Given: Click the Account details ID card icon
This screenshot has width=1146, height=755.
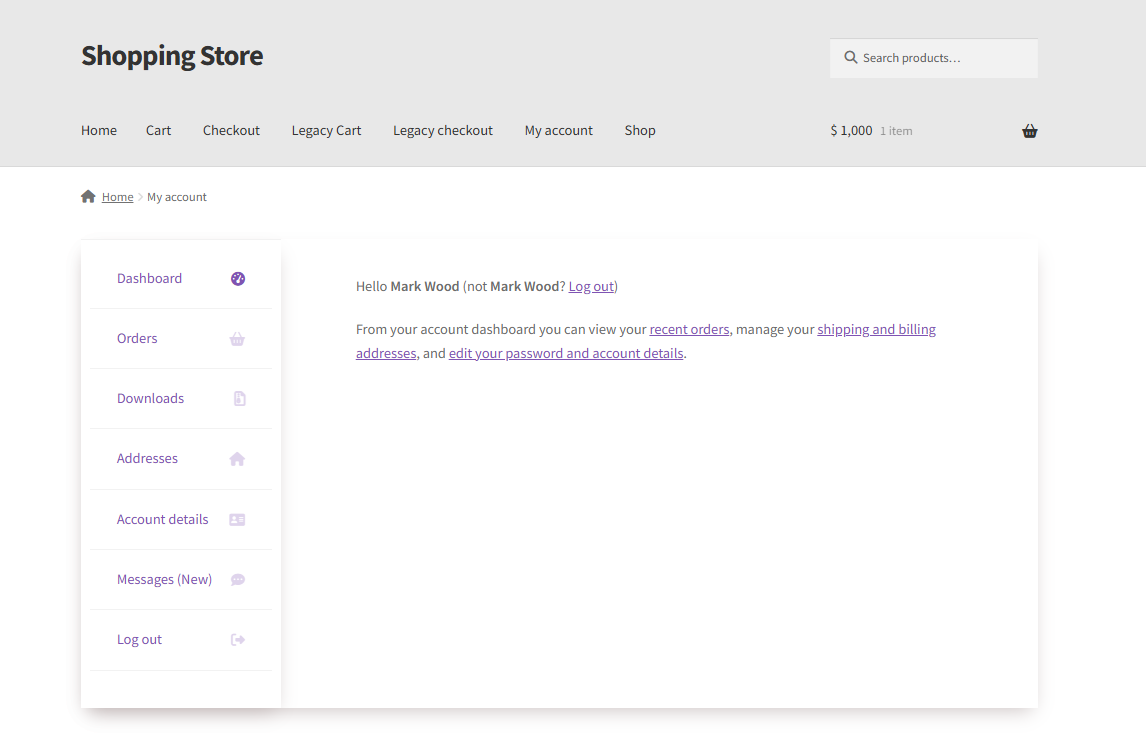Looking at the screenshot, I should (x=237, y=520).
